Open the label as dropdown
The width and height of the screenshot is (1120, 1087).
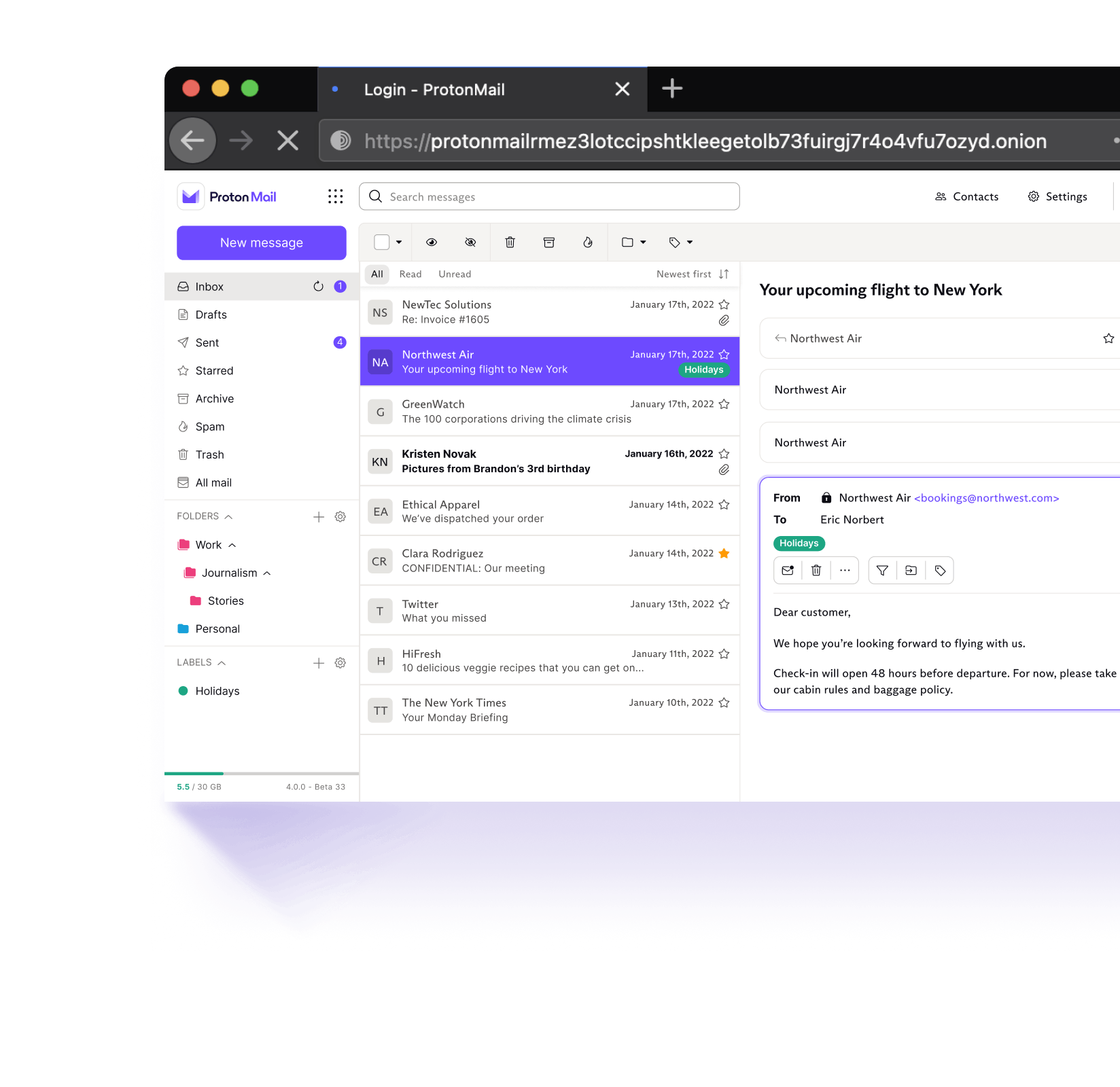[681, 243]
